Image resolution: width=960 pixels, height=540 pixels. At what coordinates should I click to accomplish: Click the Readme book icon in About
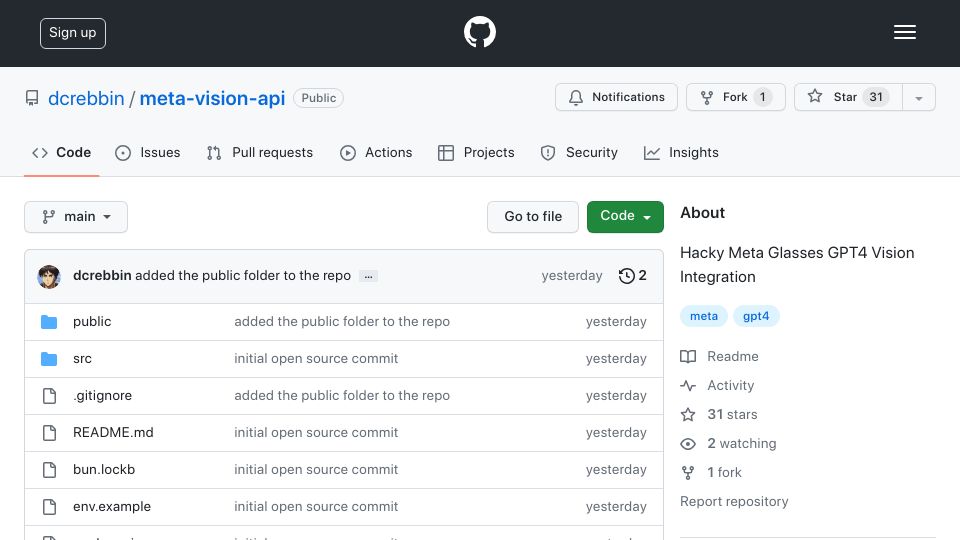pyautogui.click(x=688, y=356)
